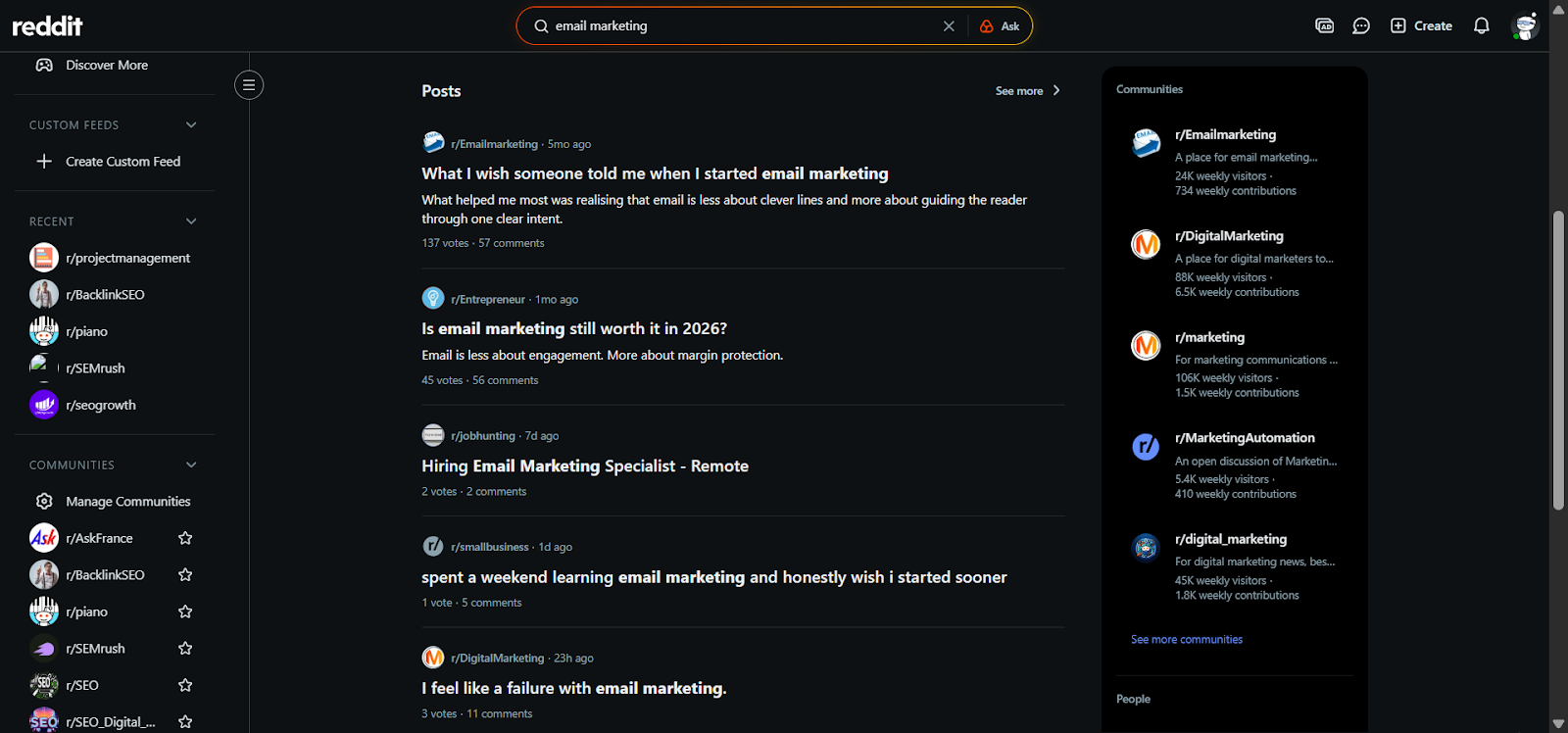
Task: Open the notifications bell
Action: coord(1480,25)
